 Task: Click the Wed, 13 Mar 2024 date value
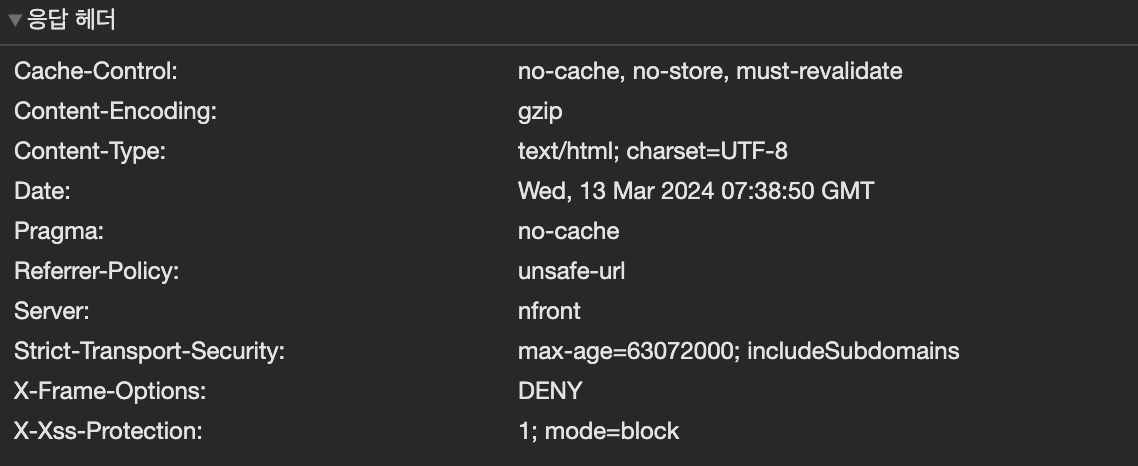(696, 192)
